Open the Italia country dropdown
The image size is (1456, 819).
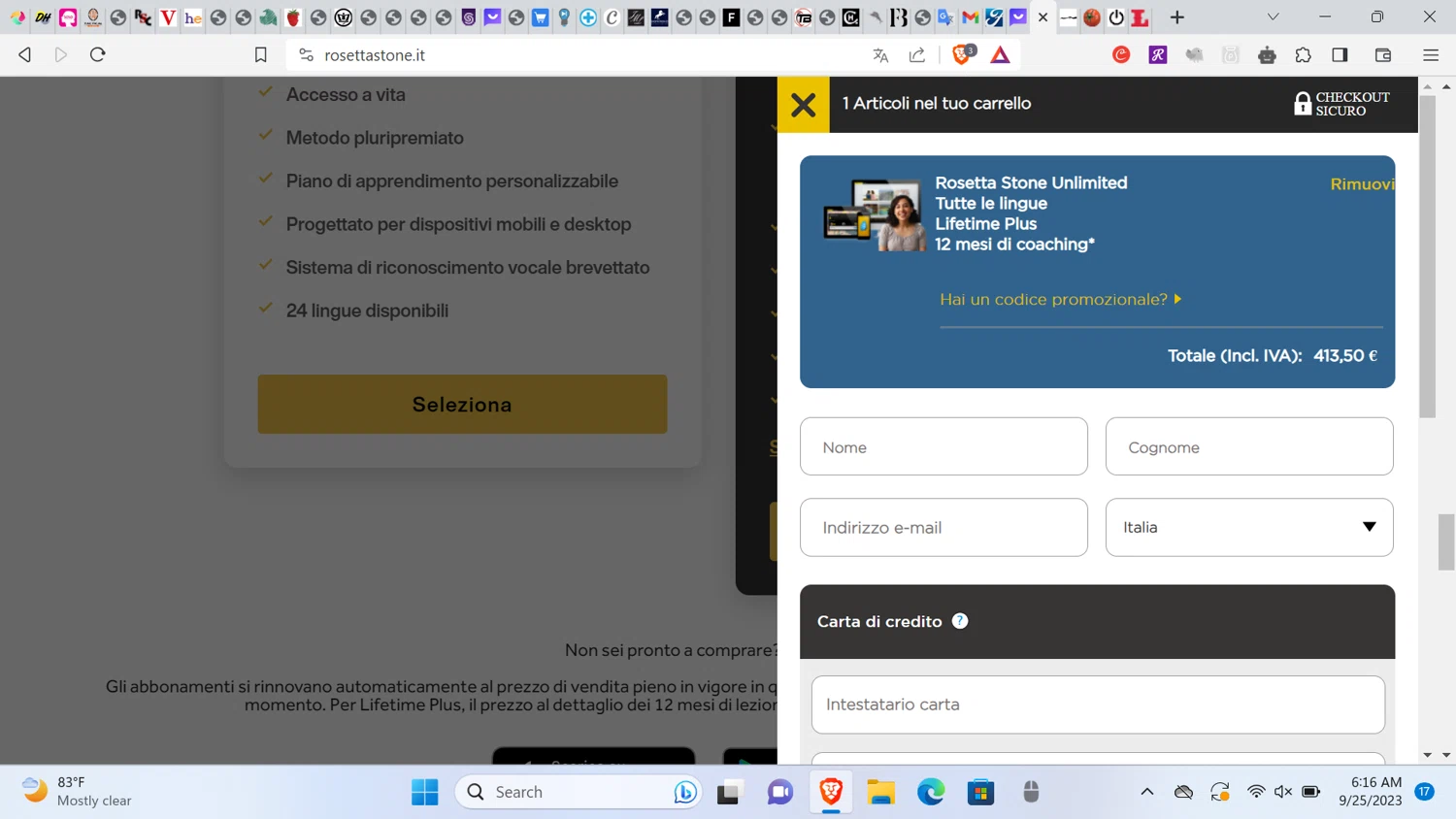point(1249,527)
